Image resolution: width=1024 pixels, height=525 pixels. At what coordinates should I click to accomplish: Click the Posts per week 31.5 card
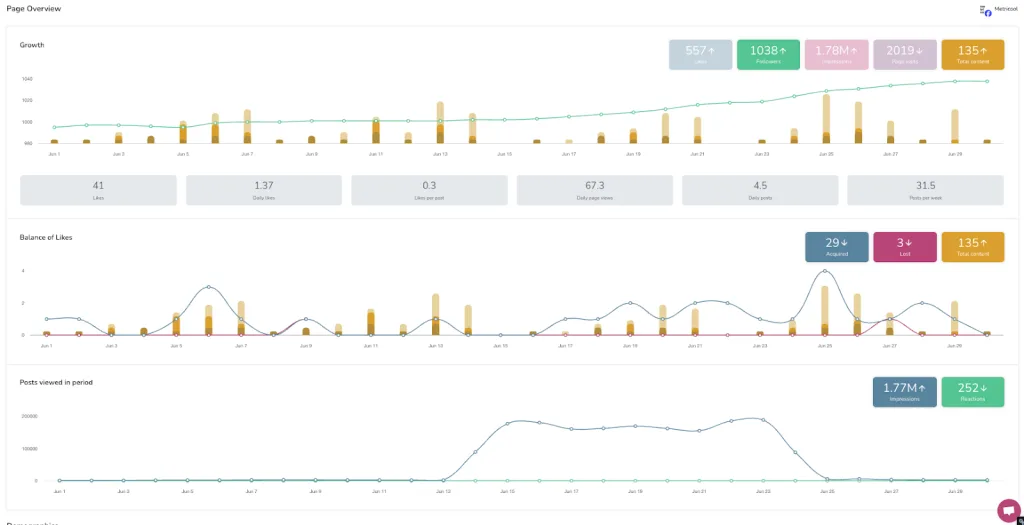[925, 190]
